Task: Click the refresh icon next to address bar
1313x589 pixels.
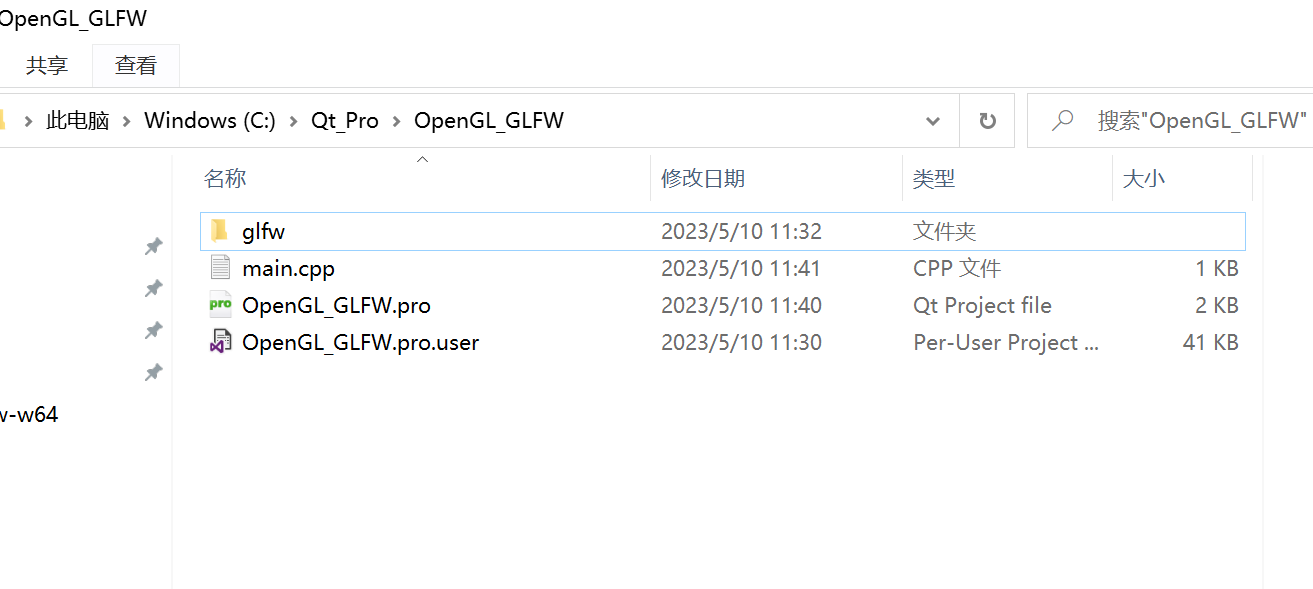Action: coord(987,120)
